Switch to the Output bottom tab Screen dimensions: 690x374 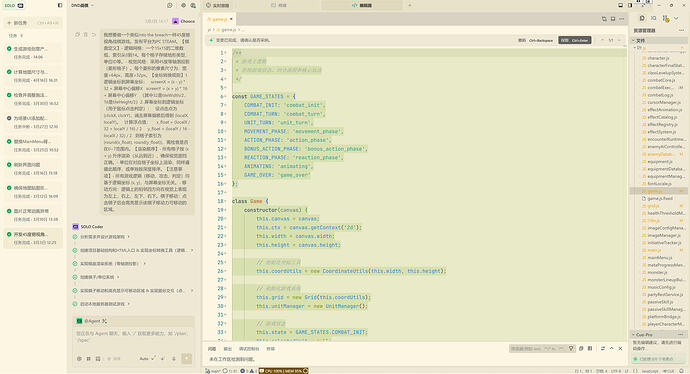[x=228, y=348]
